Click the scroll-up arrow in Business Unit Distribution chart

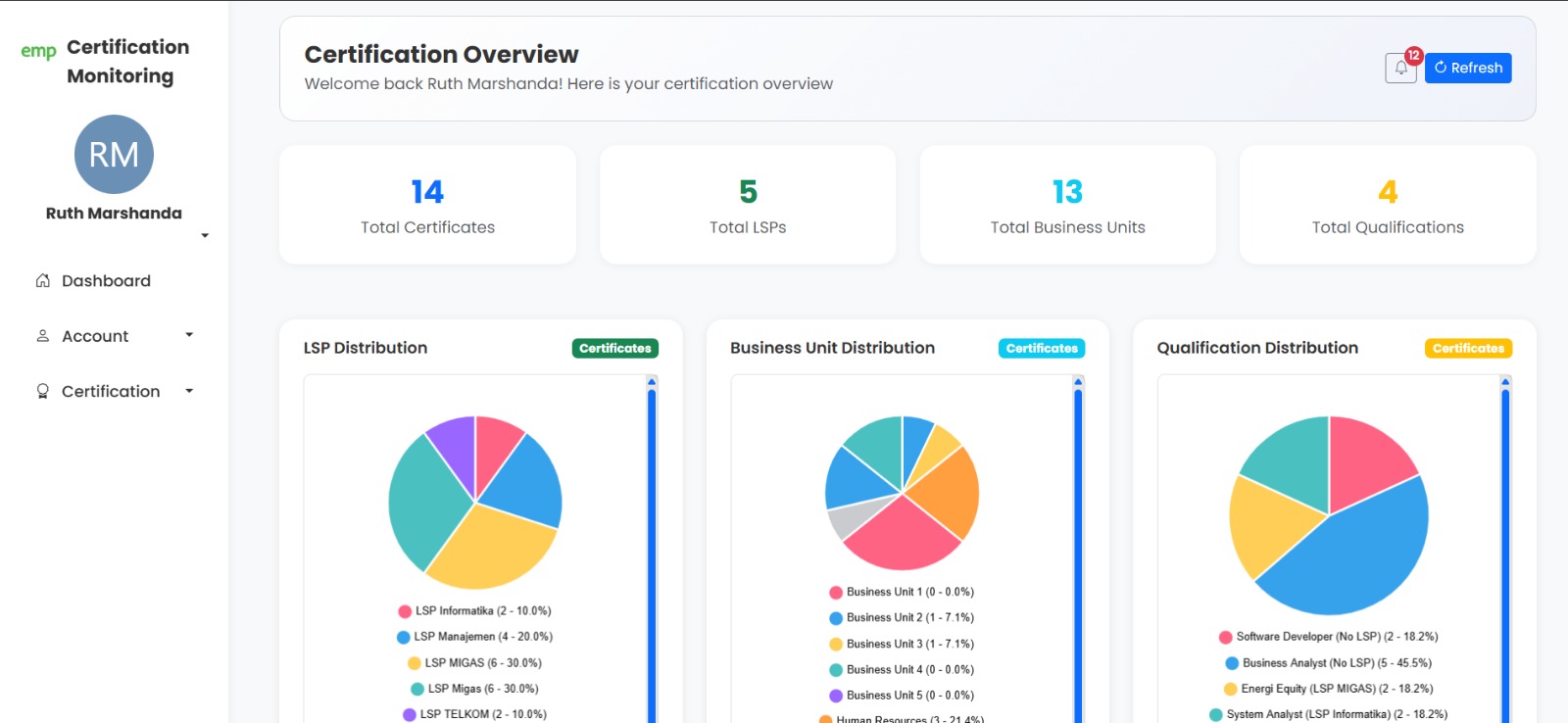pos(1078,382)
